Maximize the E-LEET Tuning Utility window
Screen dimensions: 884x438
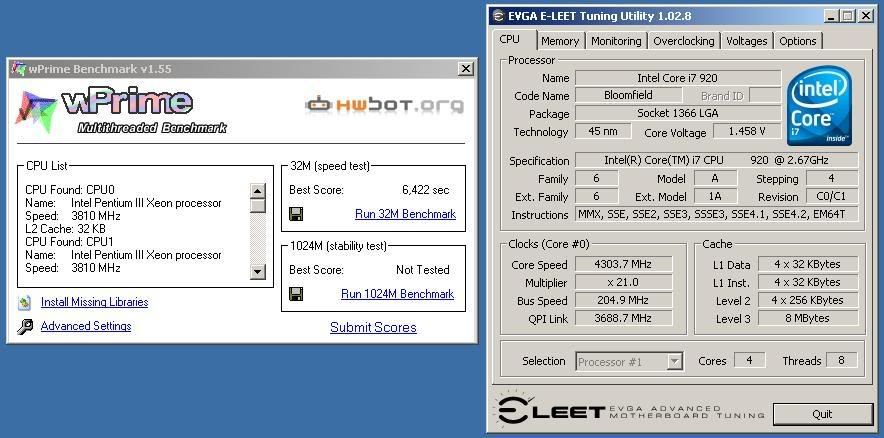coord(847,16)
